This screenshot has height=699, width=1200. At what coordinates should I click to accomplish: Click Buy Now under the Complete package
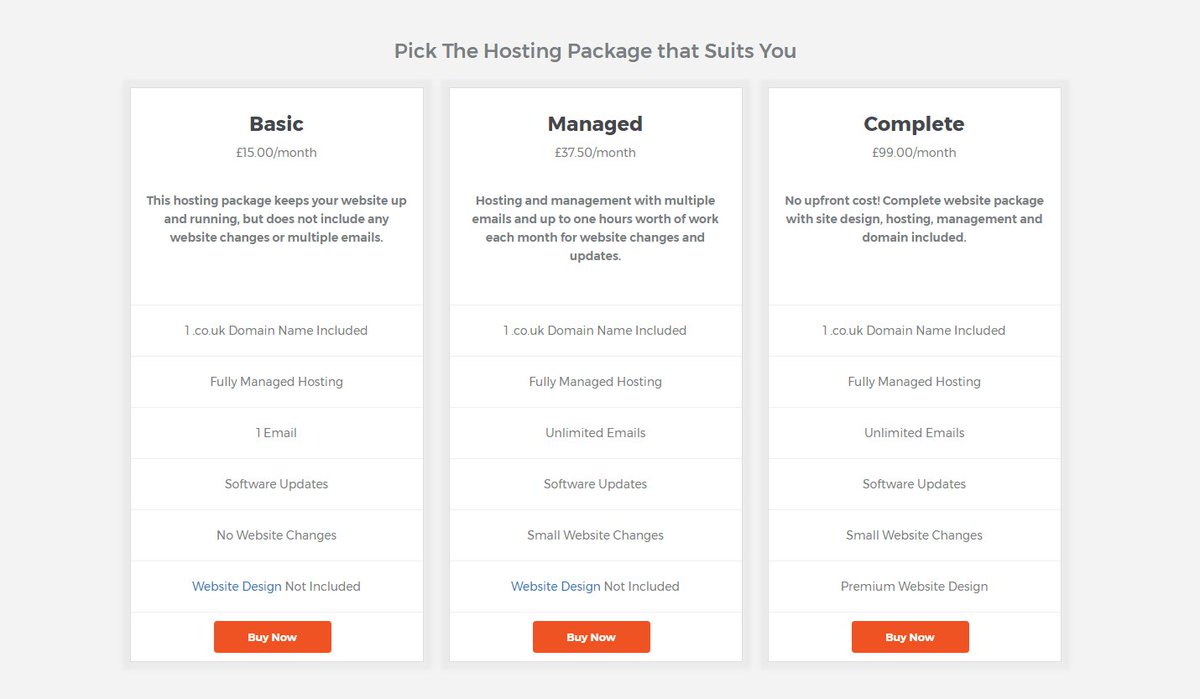(x=910, y=637)
